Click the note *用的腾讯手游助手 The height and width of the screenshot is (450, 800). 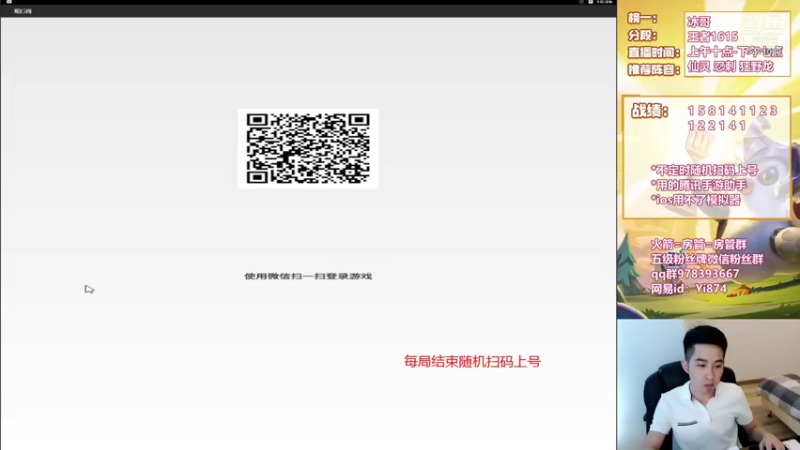click(698, 185)
